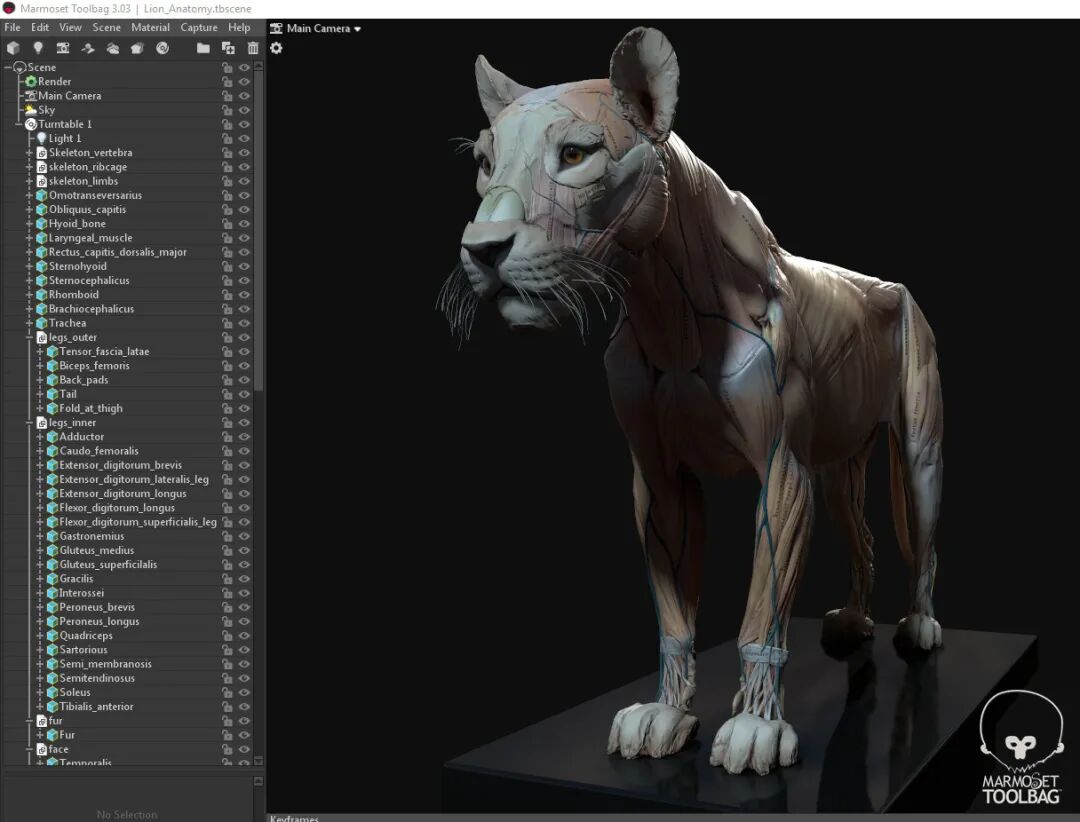Collapse the Turntable 1 node
The height and width of the screenshot is (822, 1080).
pos(19,124)
